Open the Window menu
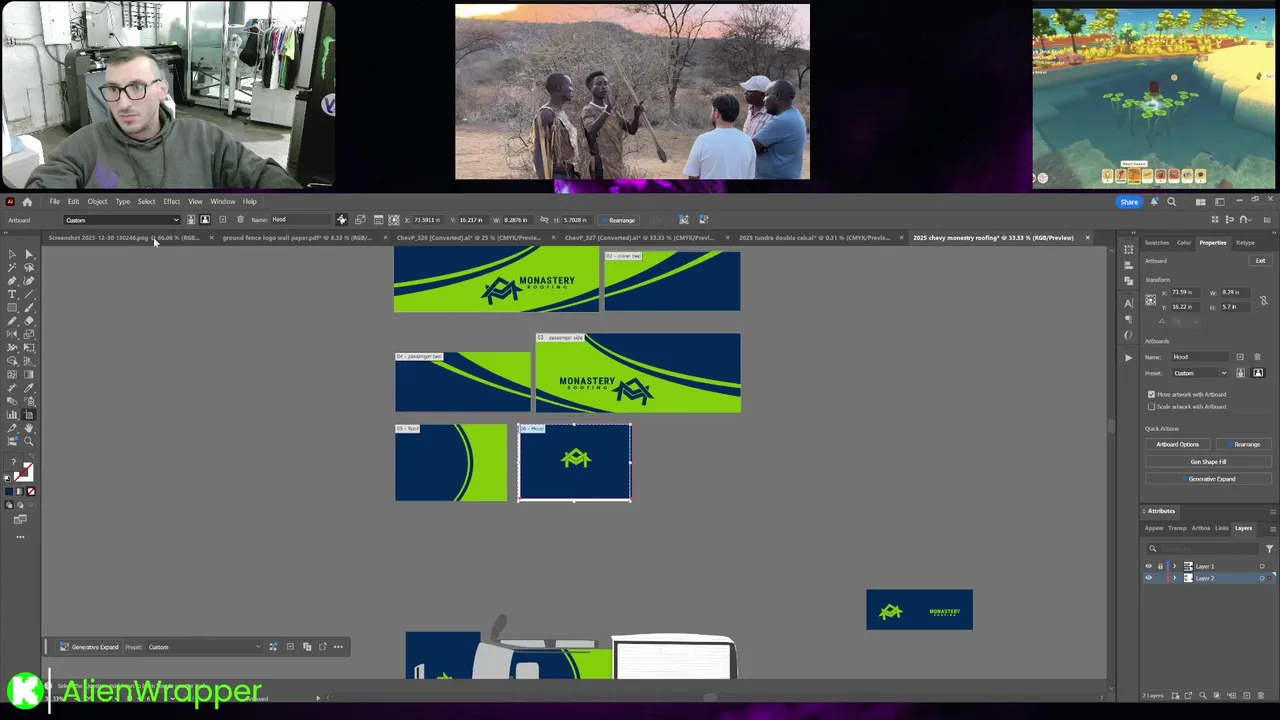 click(222, 202)
